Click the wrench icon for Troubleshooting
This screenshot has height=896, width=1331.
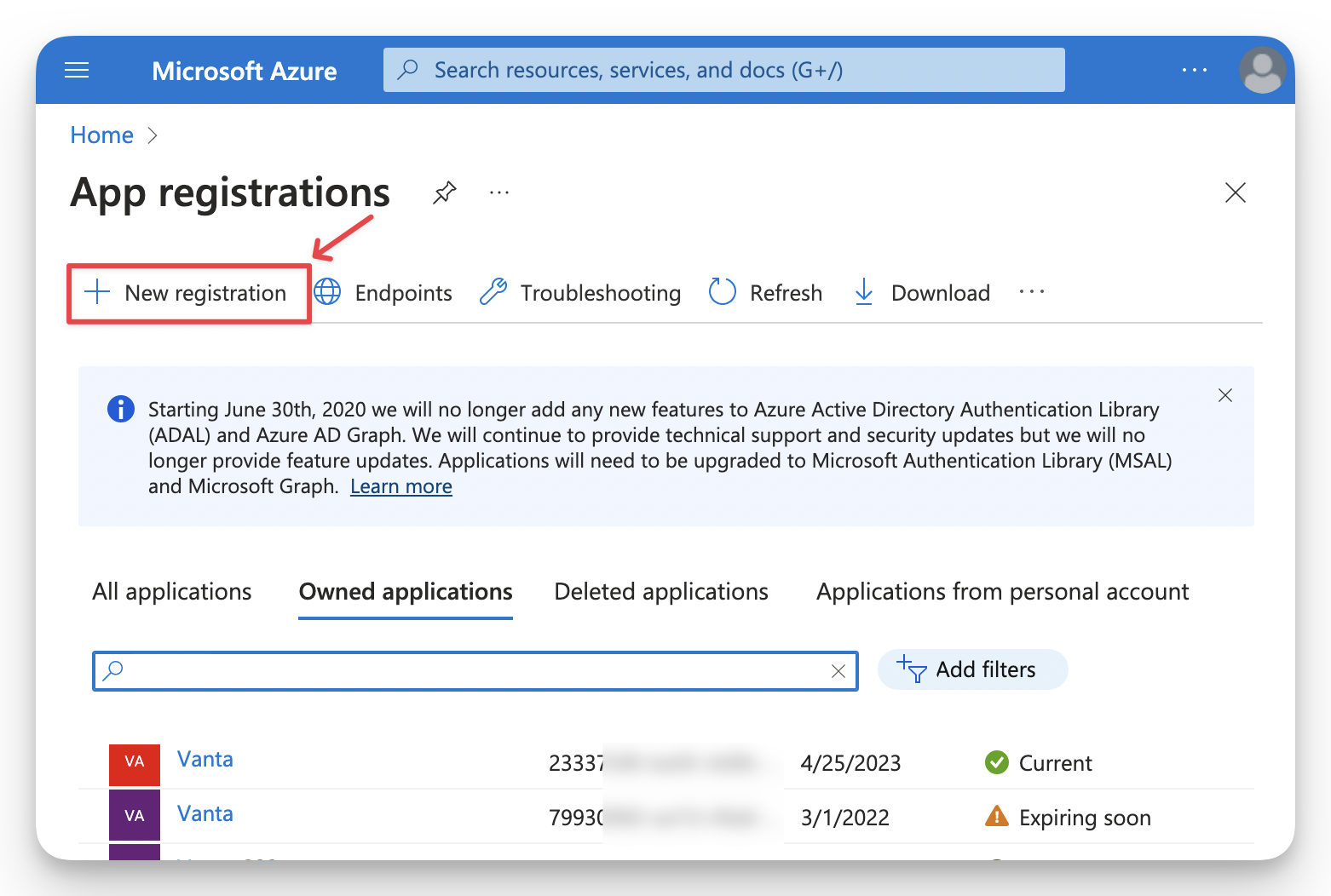coord(493,292)
